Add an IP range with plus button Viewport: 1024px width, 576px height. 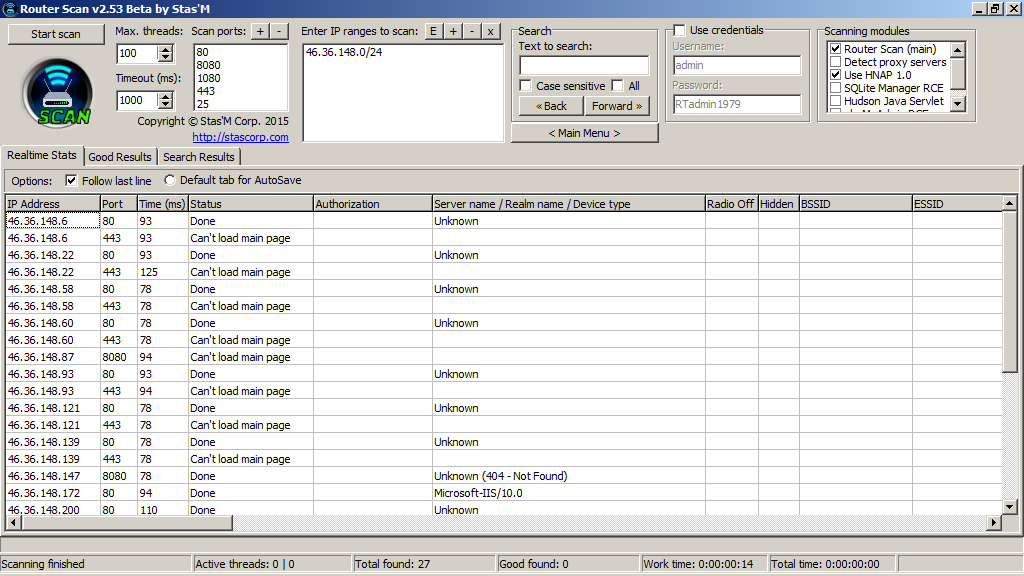tap(453, 31)
